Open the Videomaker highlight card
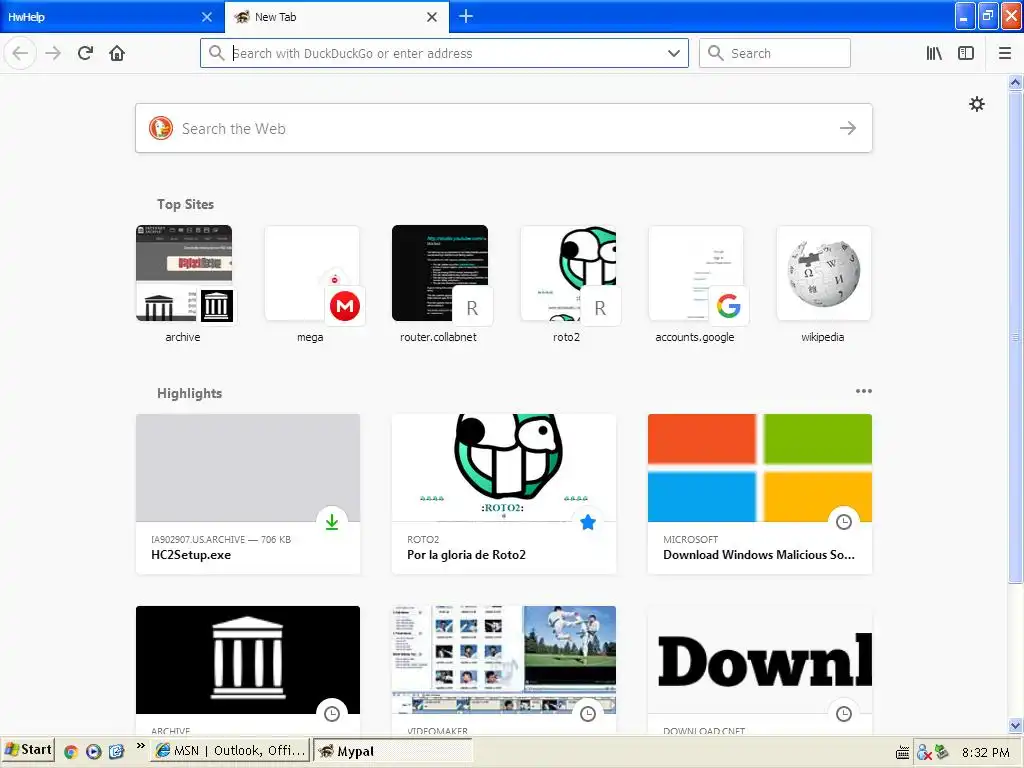This screenshot has height=768, width=1024. 504,670
